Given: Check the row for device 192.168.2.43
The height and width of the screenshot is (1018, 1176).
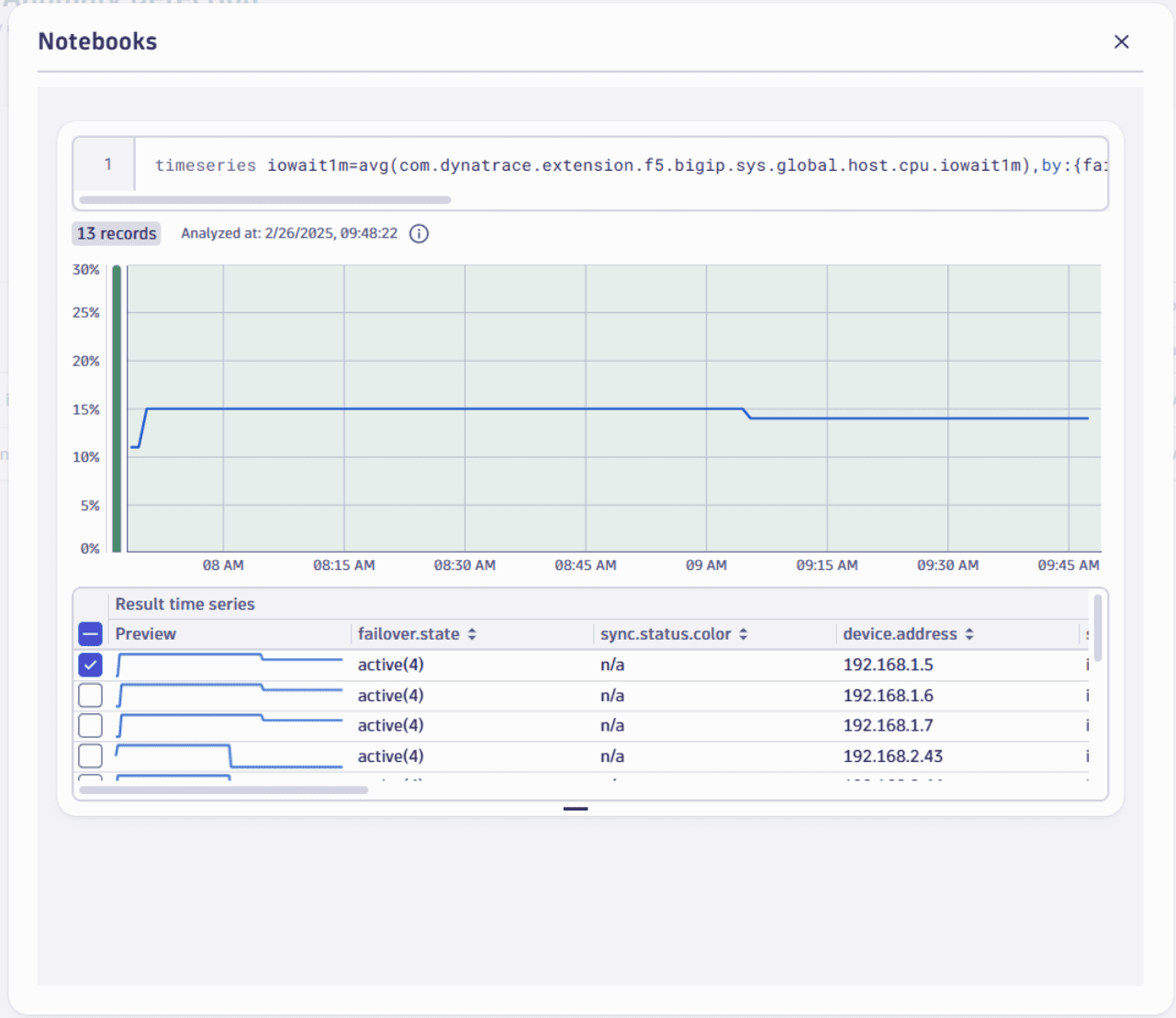Looking at the screenshot, I should (x=89, y=755).
